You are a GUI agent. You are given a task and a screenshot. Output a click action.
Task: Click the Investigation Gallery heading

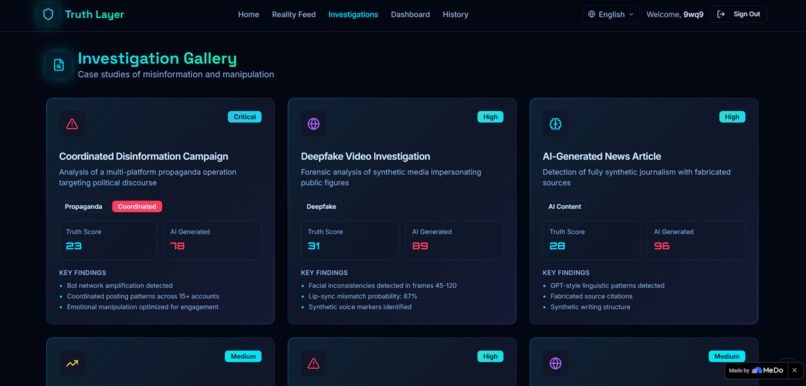(x=157, y=59)
